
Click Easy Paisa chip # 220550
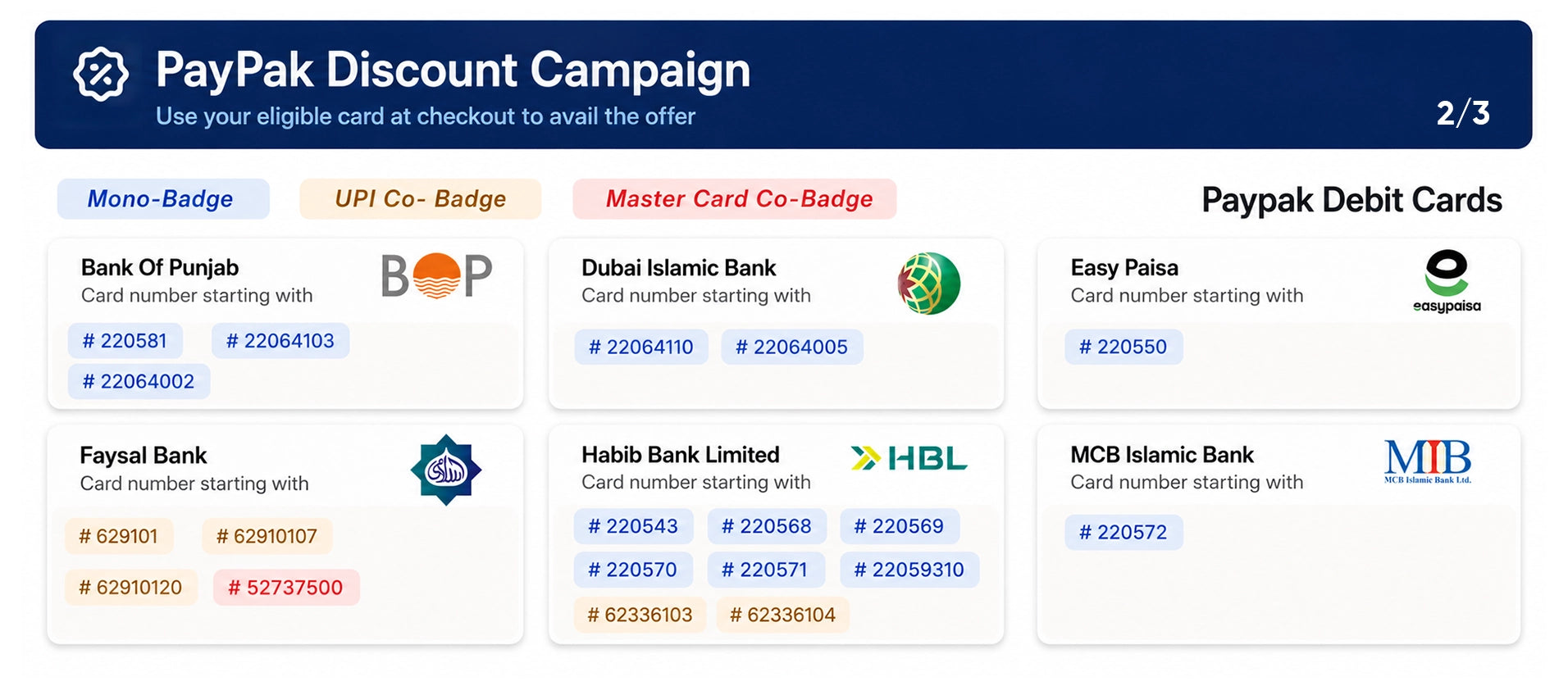coord(1124,347)
